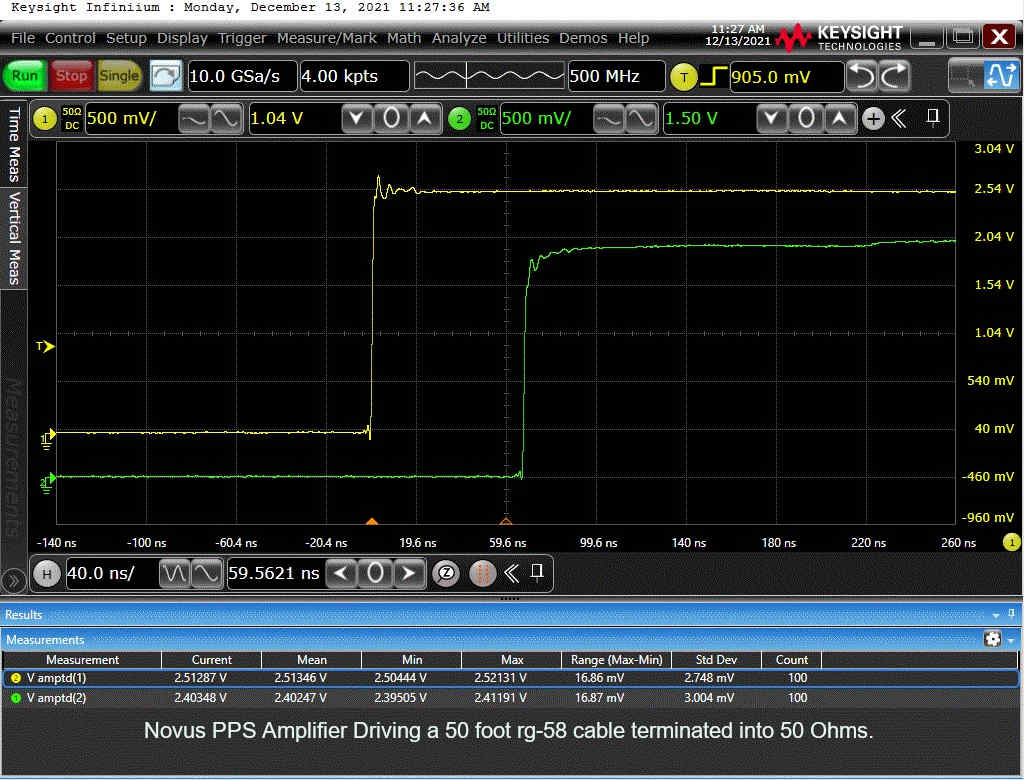
Task: Open the Analyze menu
Action: 459,38
